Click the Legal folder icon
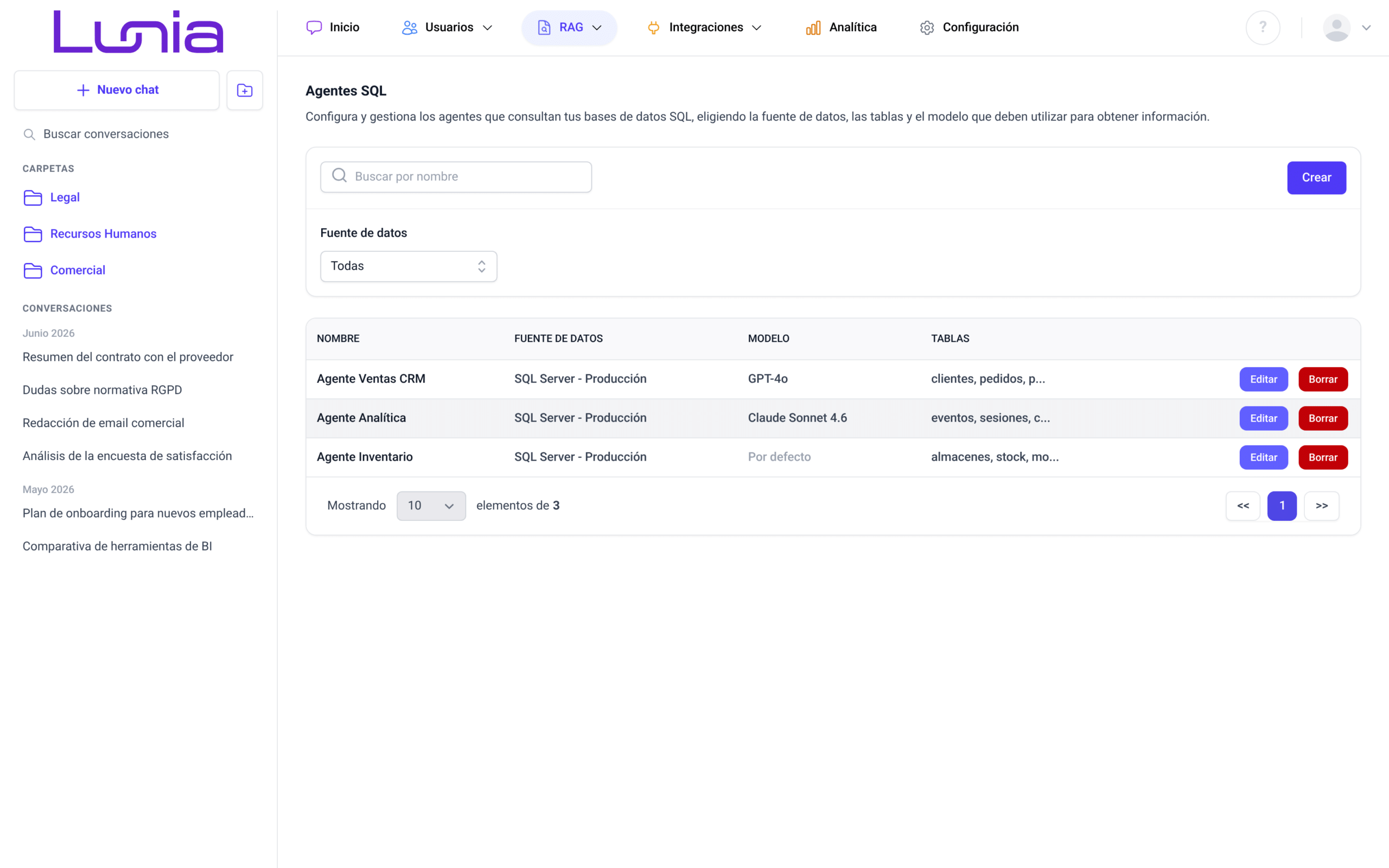 [33, 197]
